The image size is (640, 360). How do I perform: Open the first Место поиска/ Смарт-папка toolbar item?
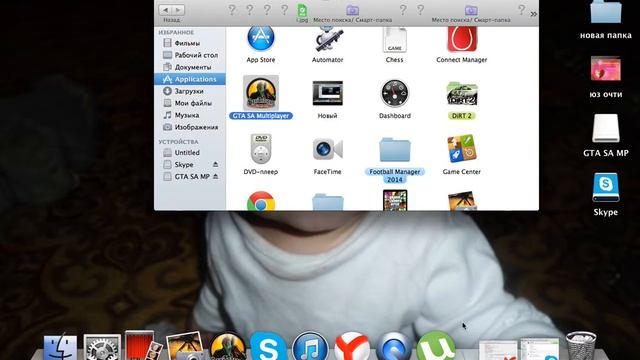352,13
